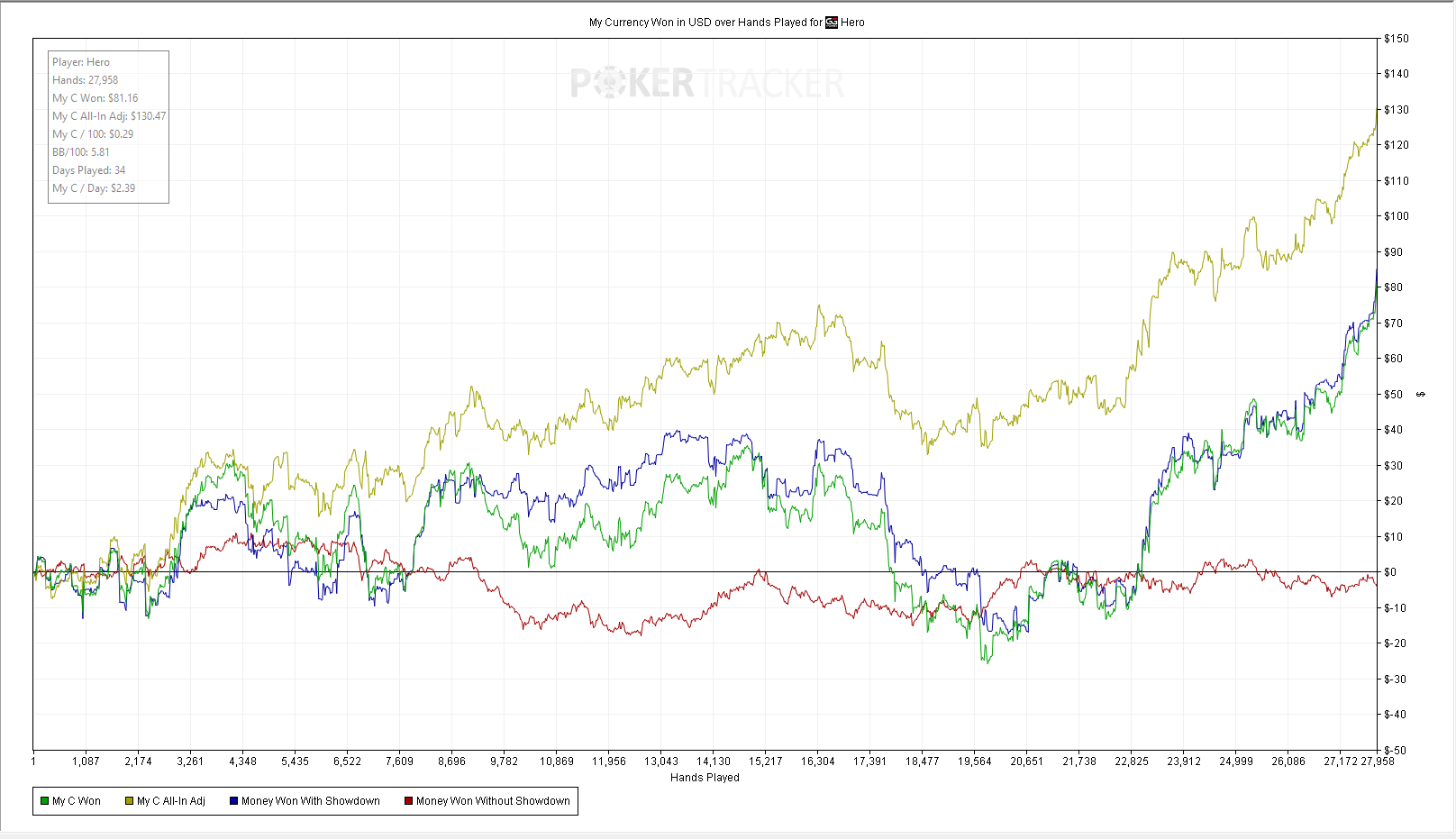
Task: Click the "17,391" x-axis label
Action: 870,761
